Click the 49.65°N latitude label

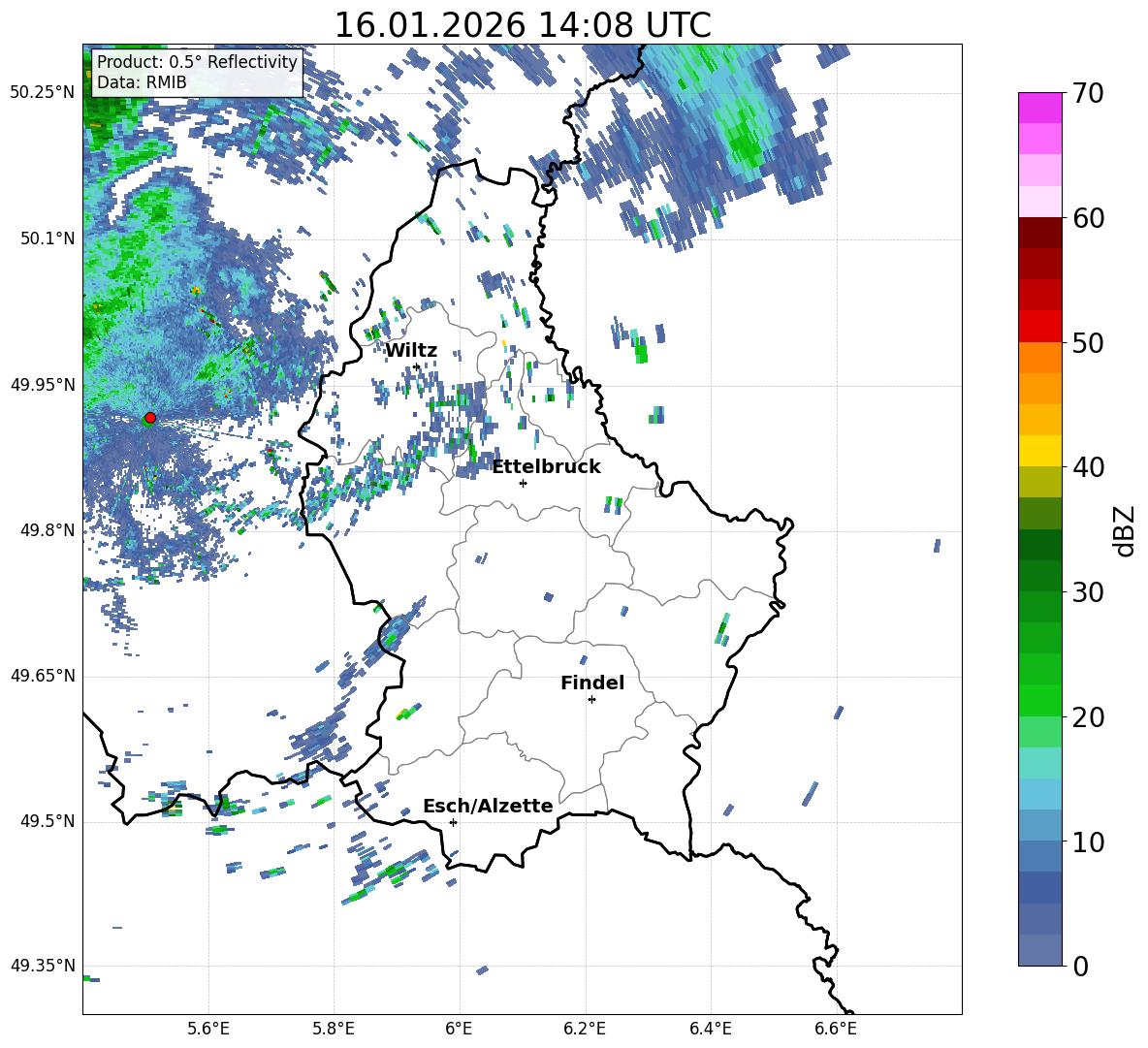tap(43, 676)
